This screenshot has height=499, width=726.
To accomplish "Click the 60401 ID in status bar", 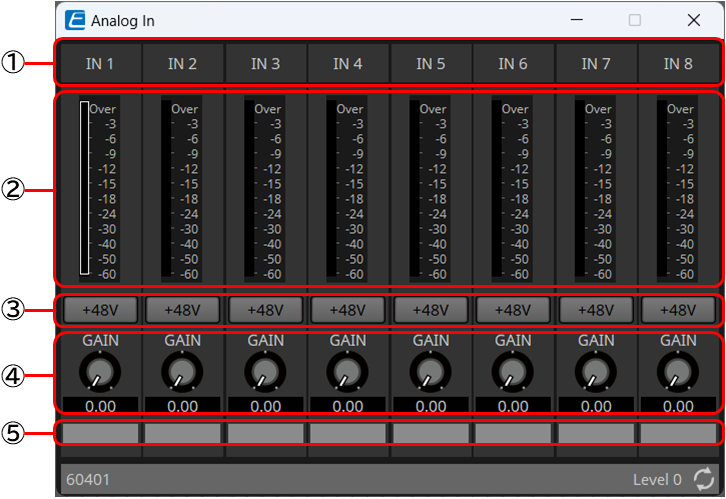I will pos(88,480).
